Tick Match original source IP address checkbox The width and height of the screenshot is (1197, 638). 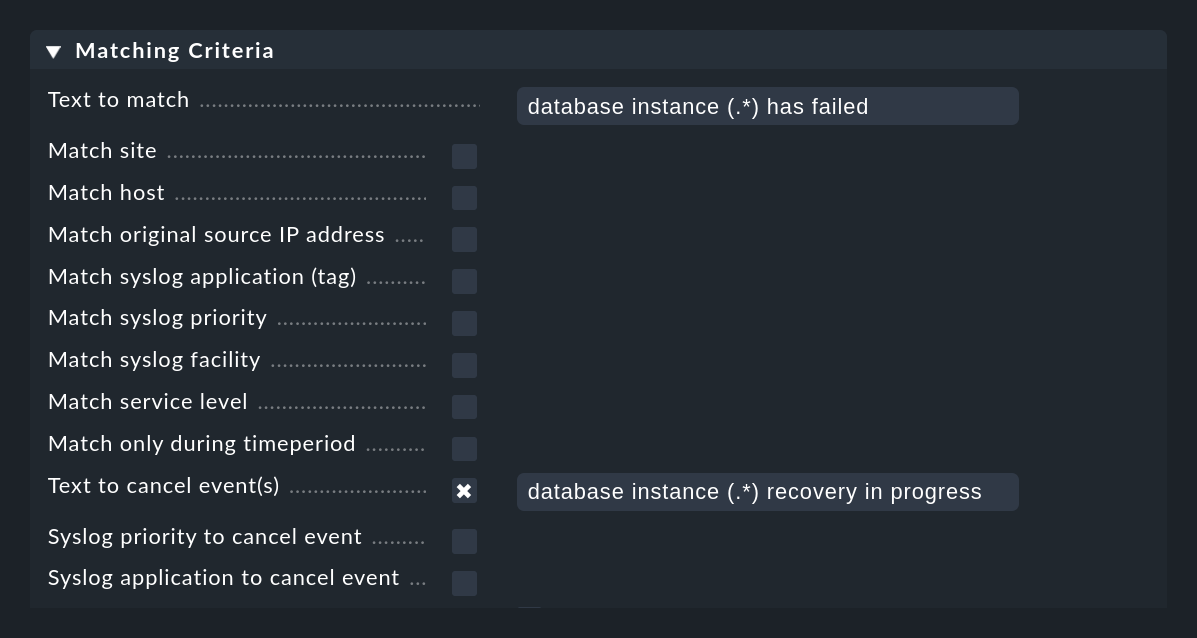point(464,240)
